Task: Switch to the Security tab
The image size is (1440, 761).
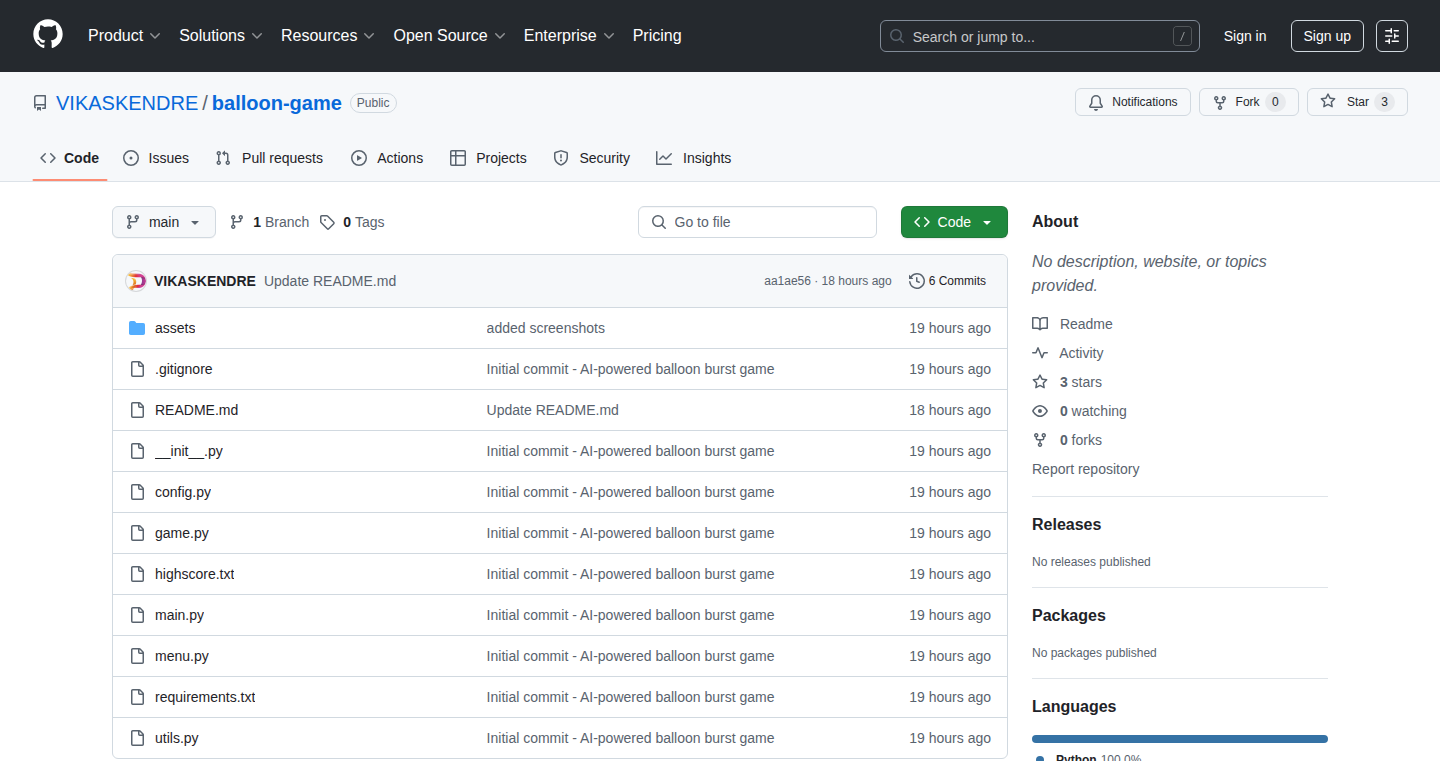Action: pos(592,158)
